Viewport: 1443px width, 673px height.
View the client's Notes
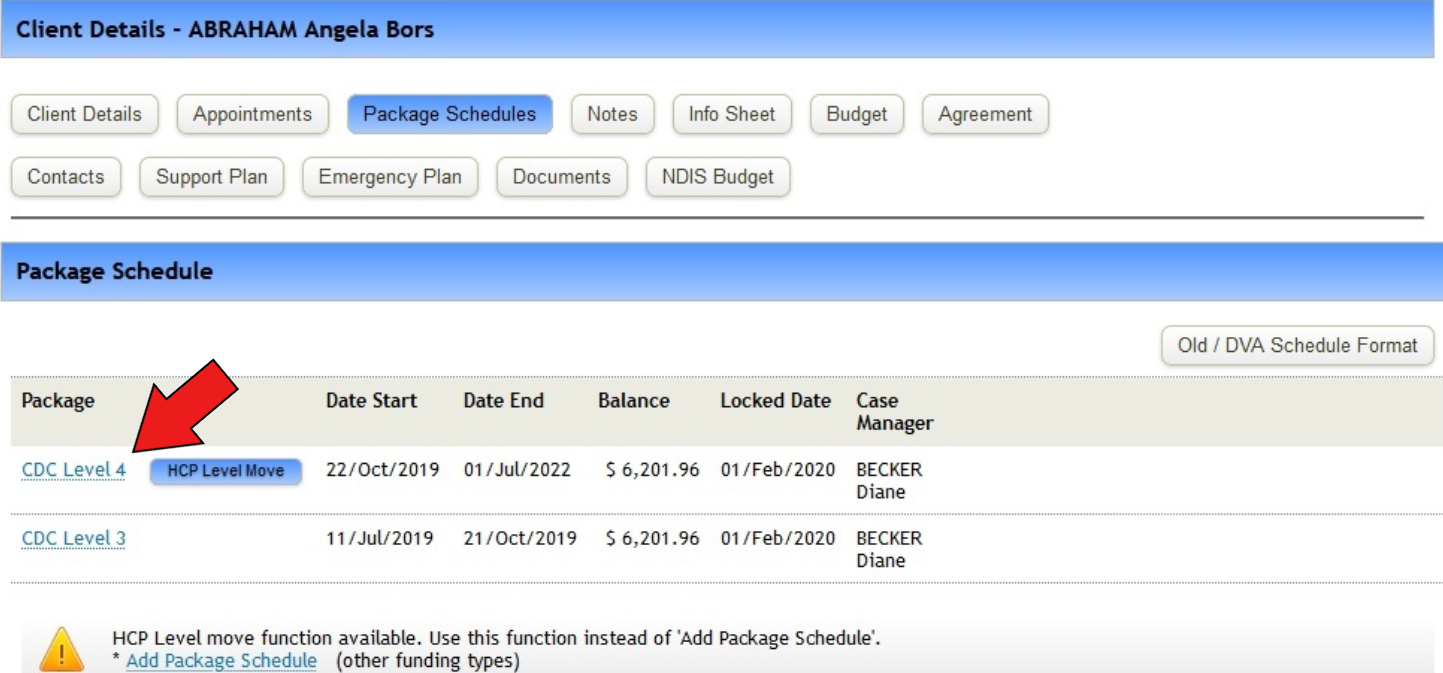coord(613,114)
